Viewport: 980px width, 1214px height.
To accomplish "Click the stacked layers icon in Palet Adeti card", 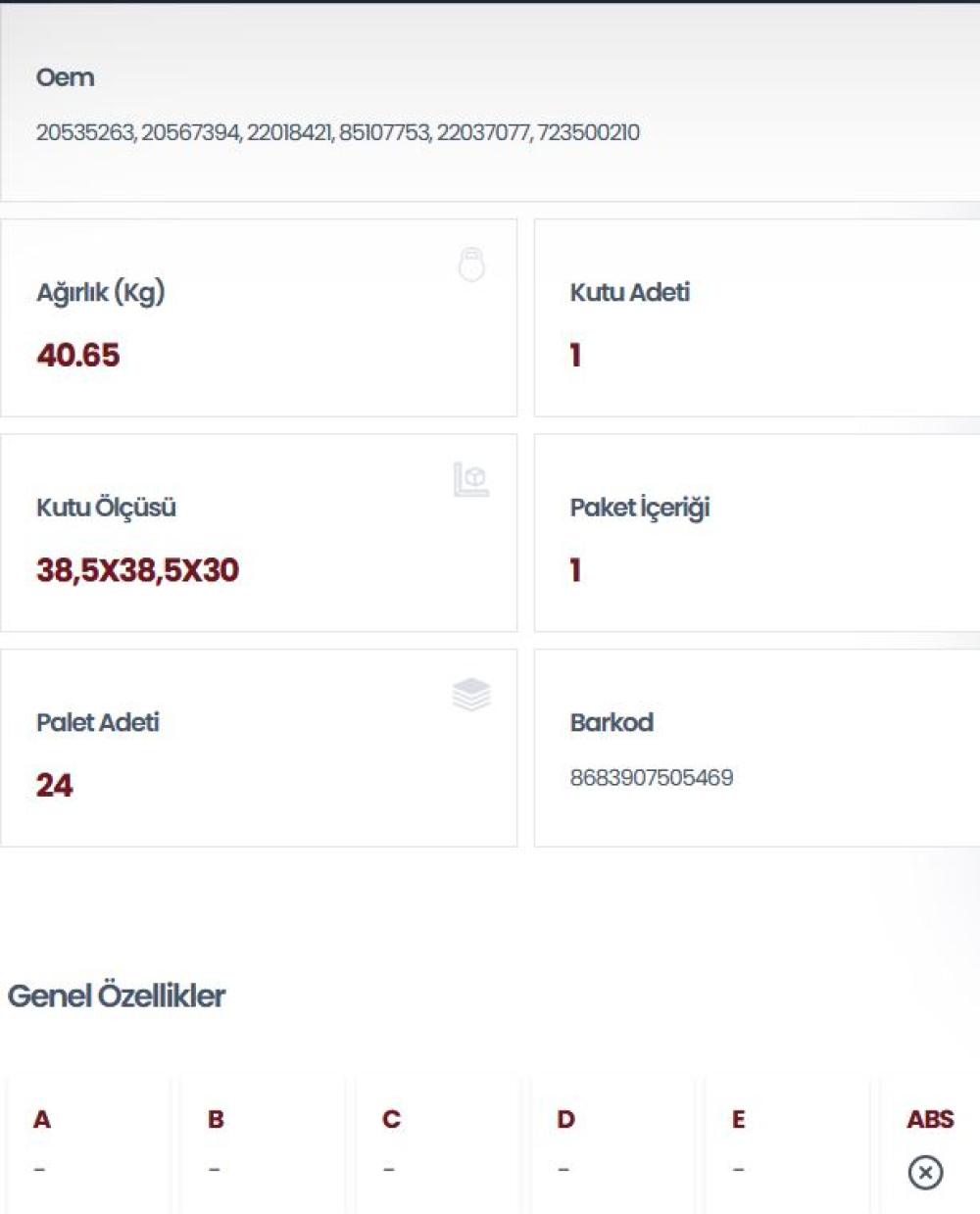I will pyautogui.click(x=471, y=695).
